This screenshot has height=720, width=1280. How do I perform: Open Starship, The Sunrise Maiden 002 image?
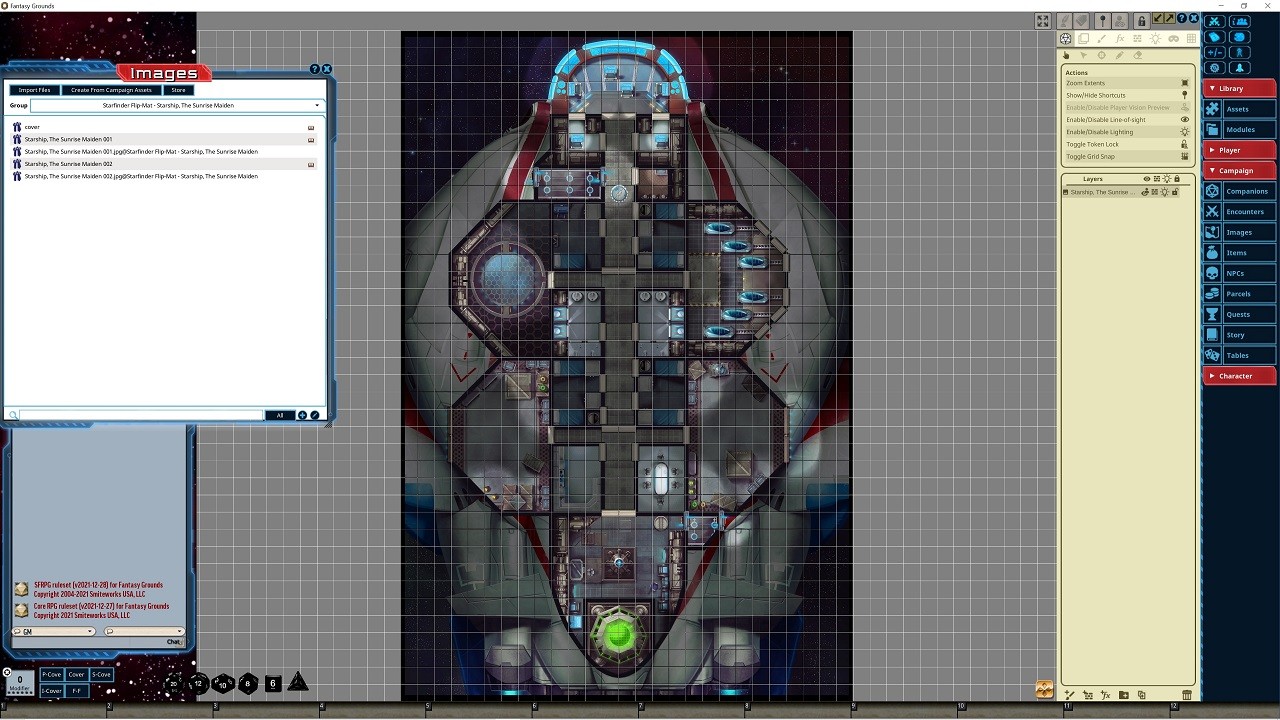coord(165,164)
